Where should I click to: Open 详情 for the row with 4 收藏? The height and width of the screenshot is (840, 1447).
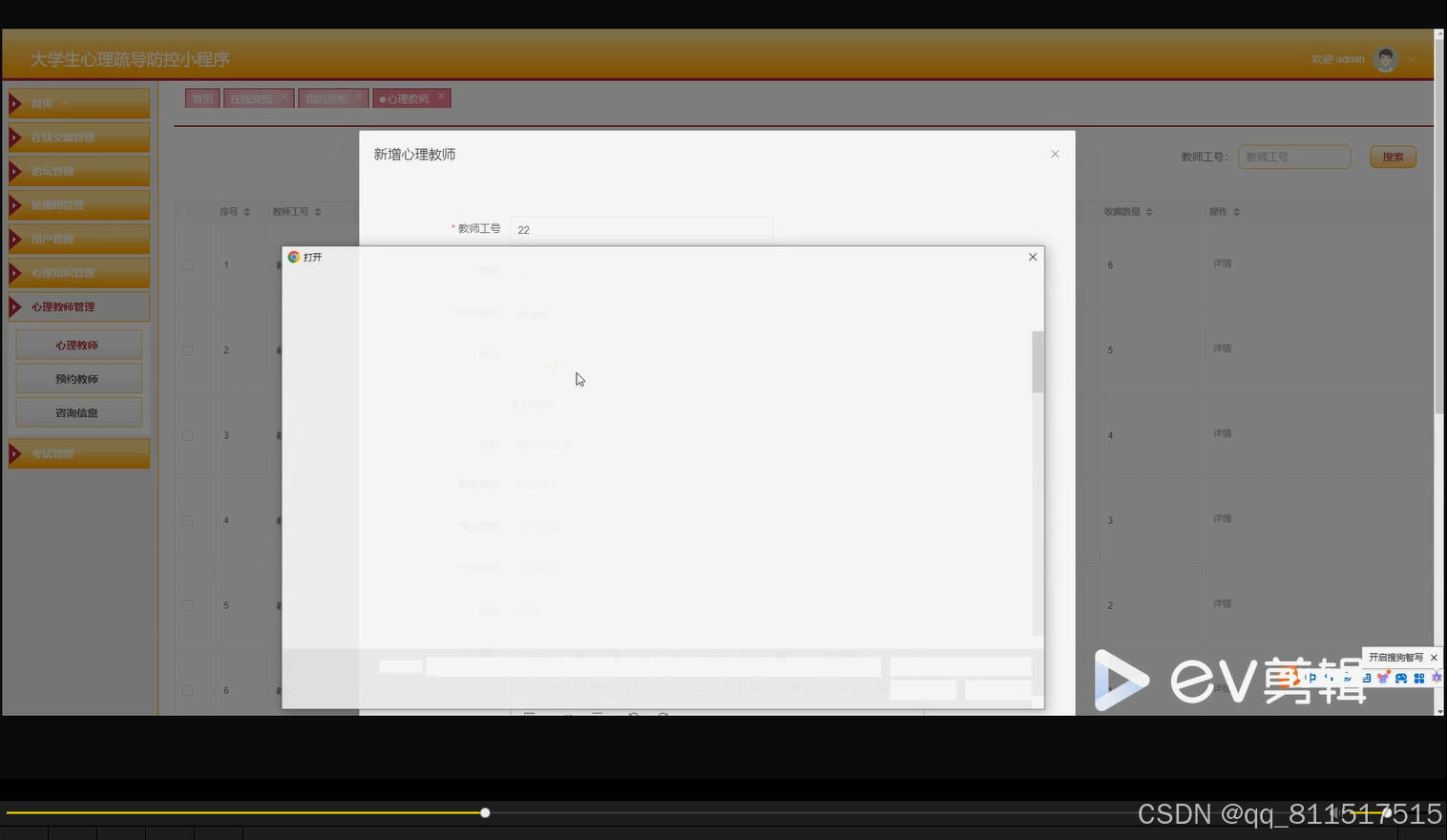click(1222, 433)
